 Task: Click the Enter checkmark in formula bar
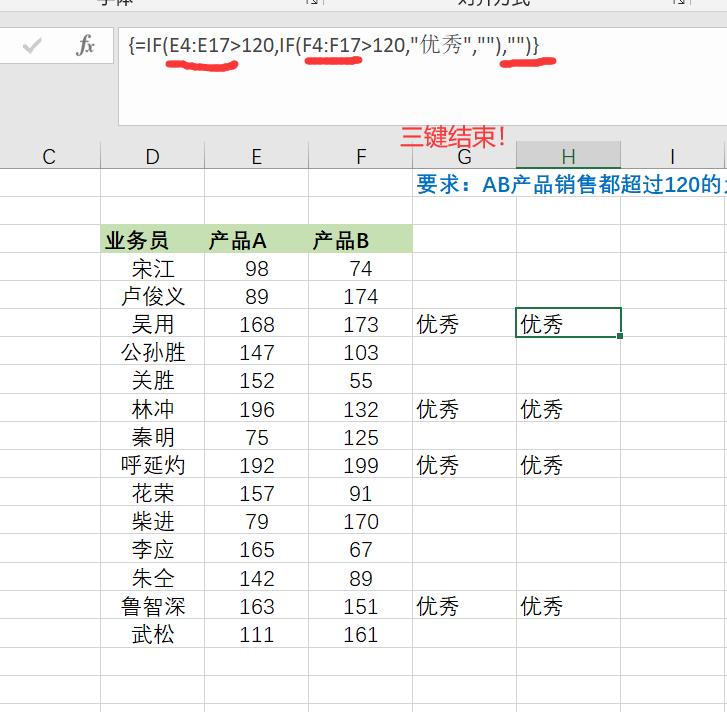click(32, 45)
